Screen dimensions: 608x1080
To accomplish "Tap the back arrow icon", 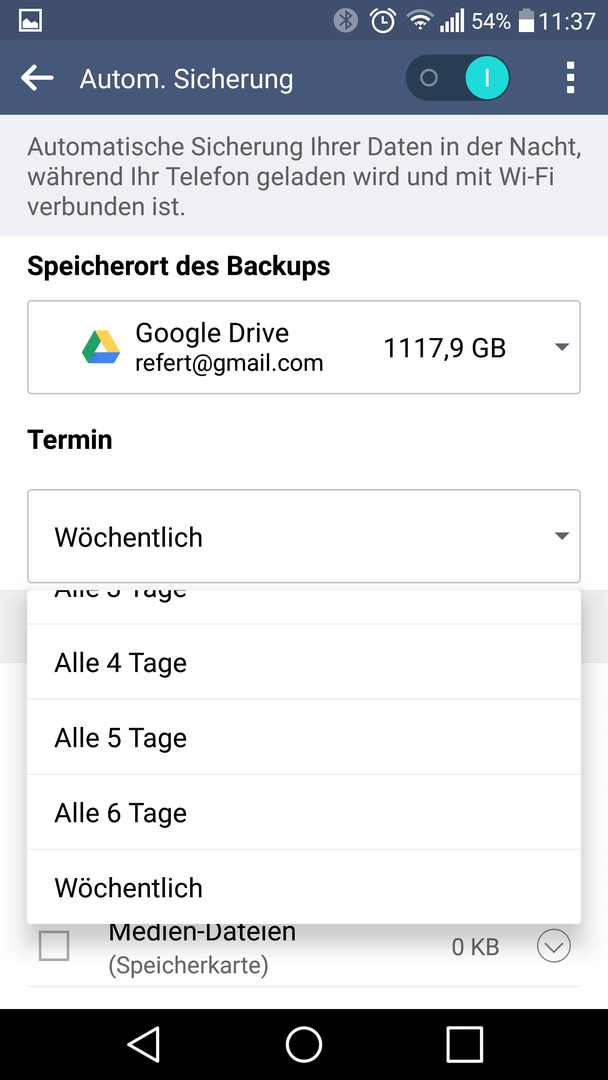I will coord(37,78).
